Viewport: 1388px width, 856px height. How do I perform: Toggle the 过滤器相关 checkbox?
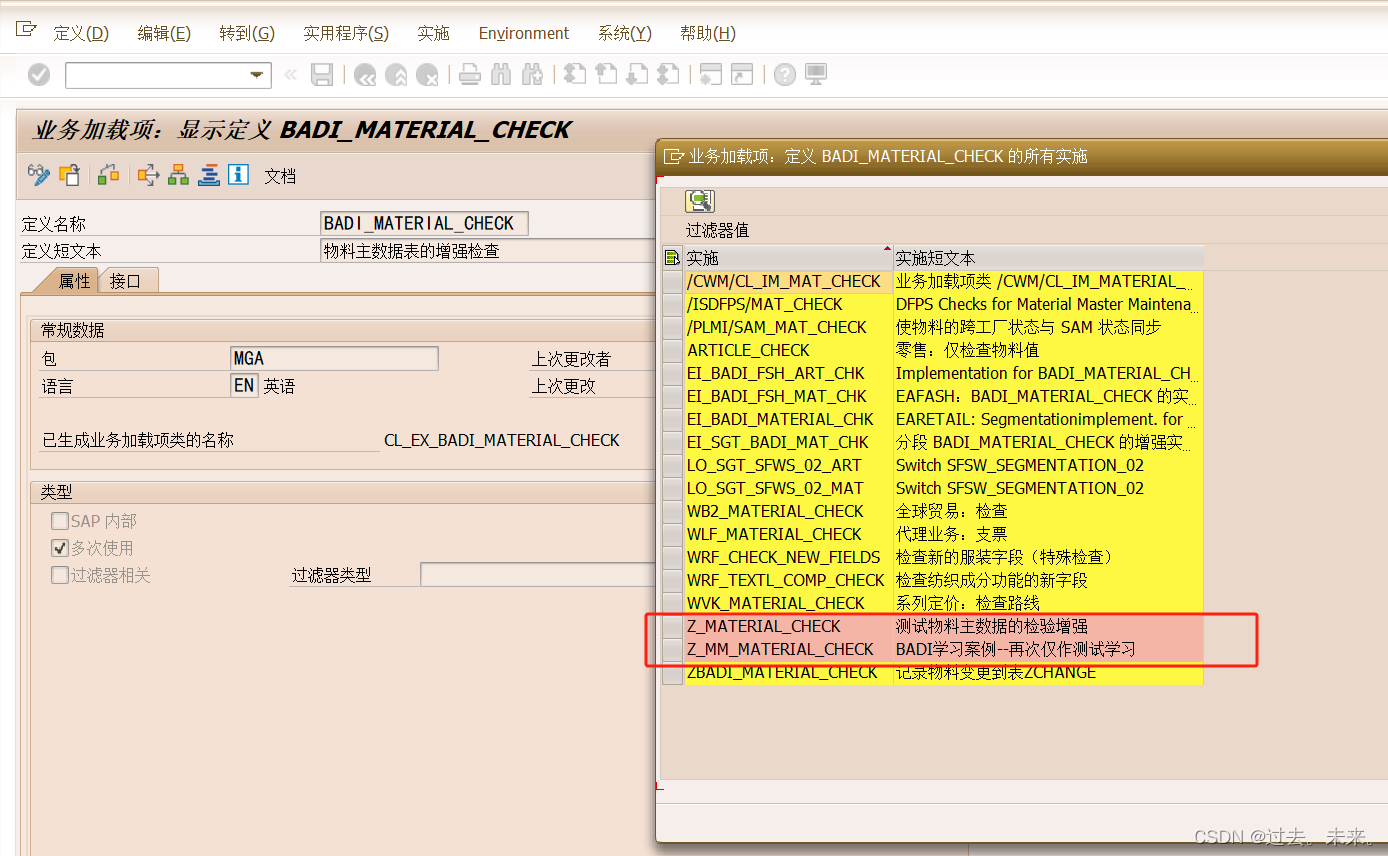click(60, 575)
